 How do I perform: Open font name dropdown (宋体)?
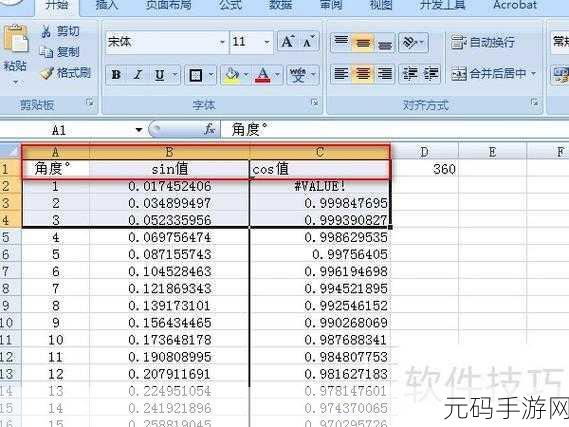(222, 42)
